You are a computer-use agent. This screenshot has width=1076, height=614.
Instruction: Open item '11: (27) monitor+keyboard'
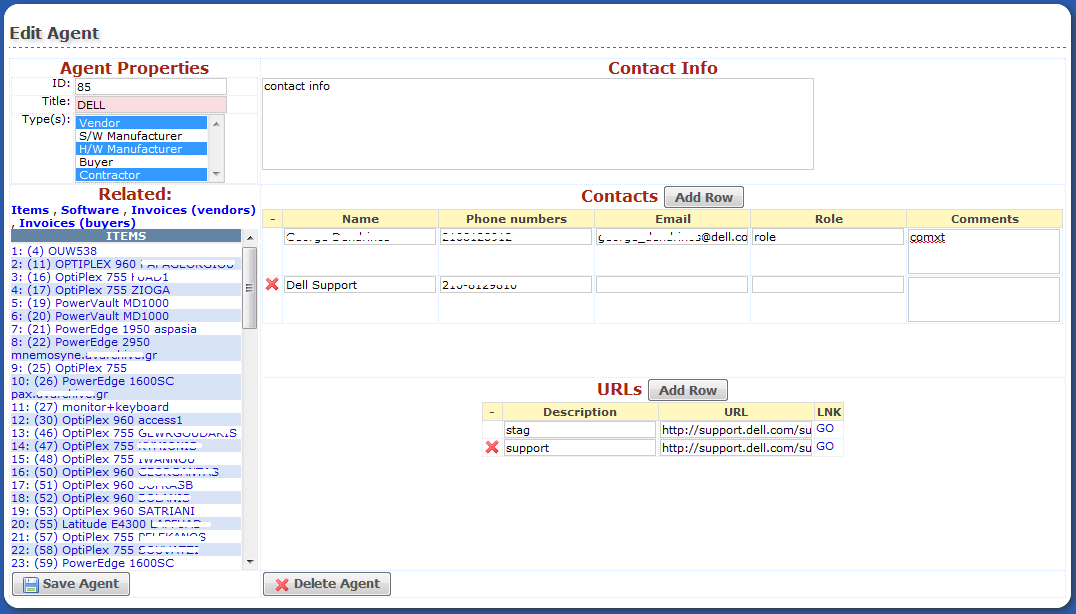pyautogui.click(x=90, y=408)
